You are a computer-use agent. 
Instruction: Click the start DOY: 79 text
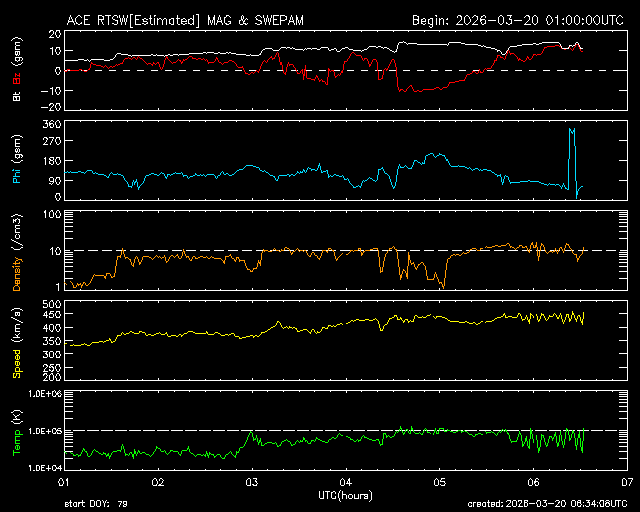[97, 505]
